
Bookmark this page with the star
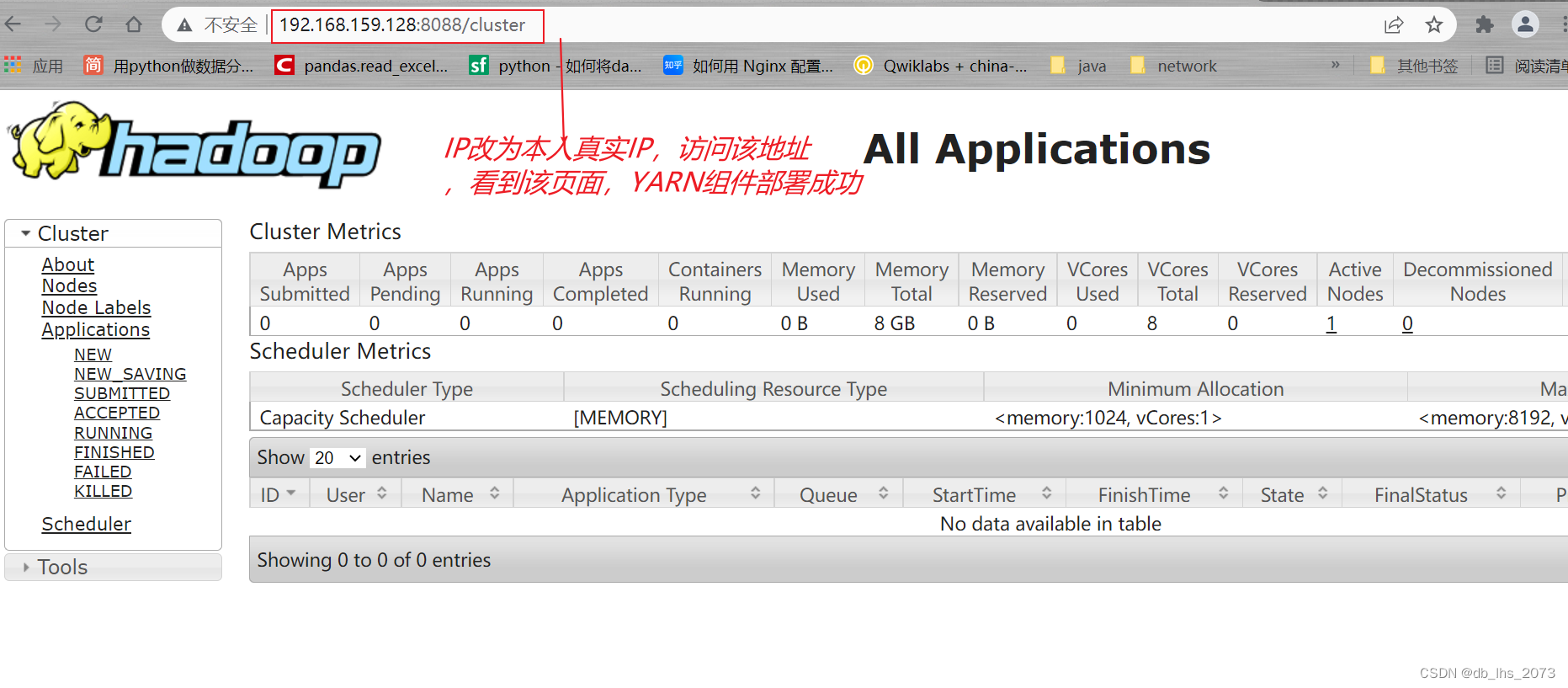(x=1434, y=25)
